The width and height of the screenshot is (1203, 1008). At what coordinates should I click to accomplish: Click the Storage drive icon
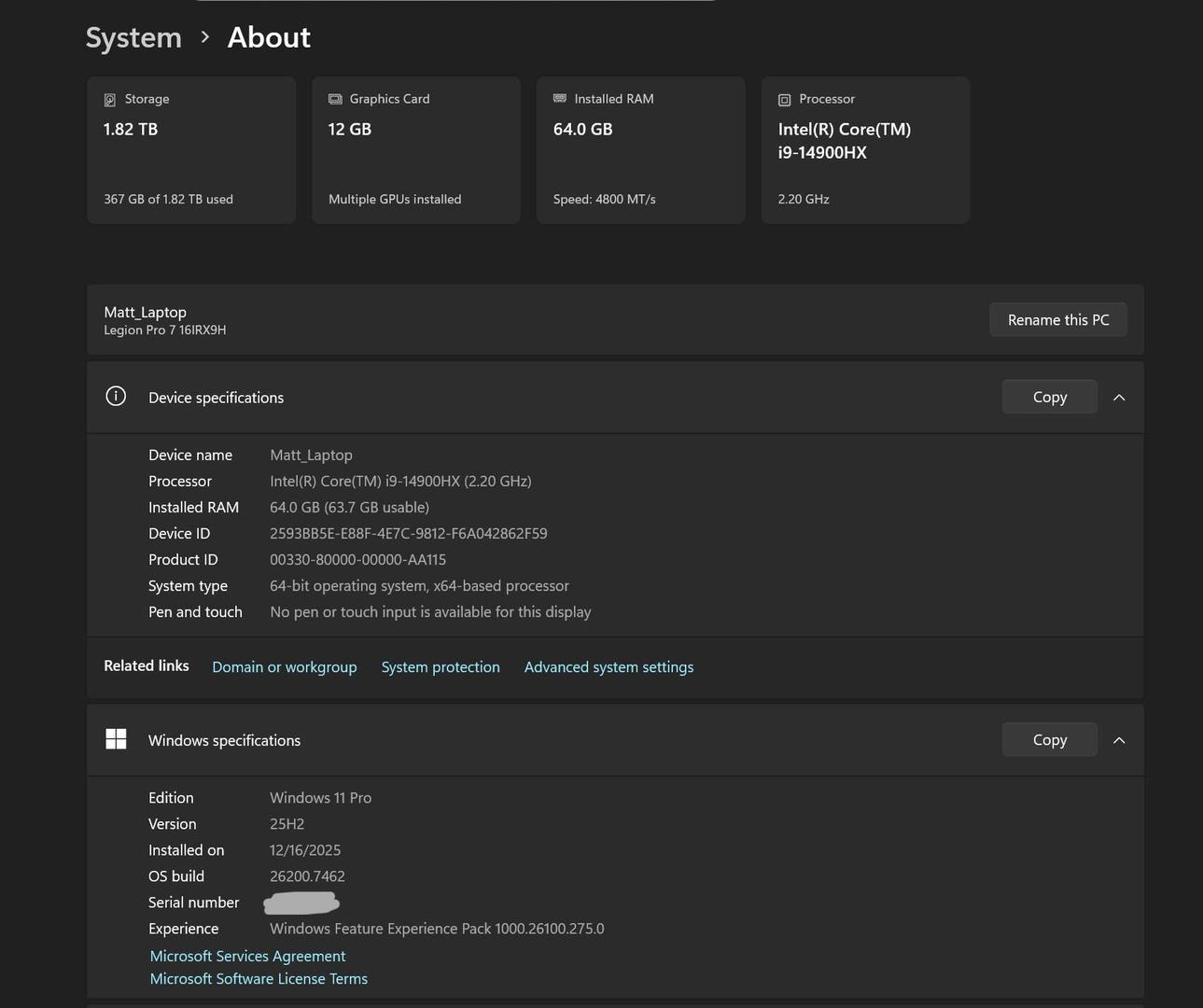click(110, 100)
